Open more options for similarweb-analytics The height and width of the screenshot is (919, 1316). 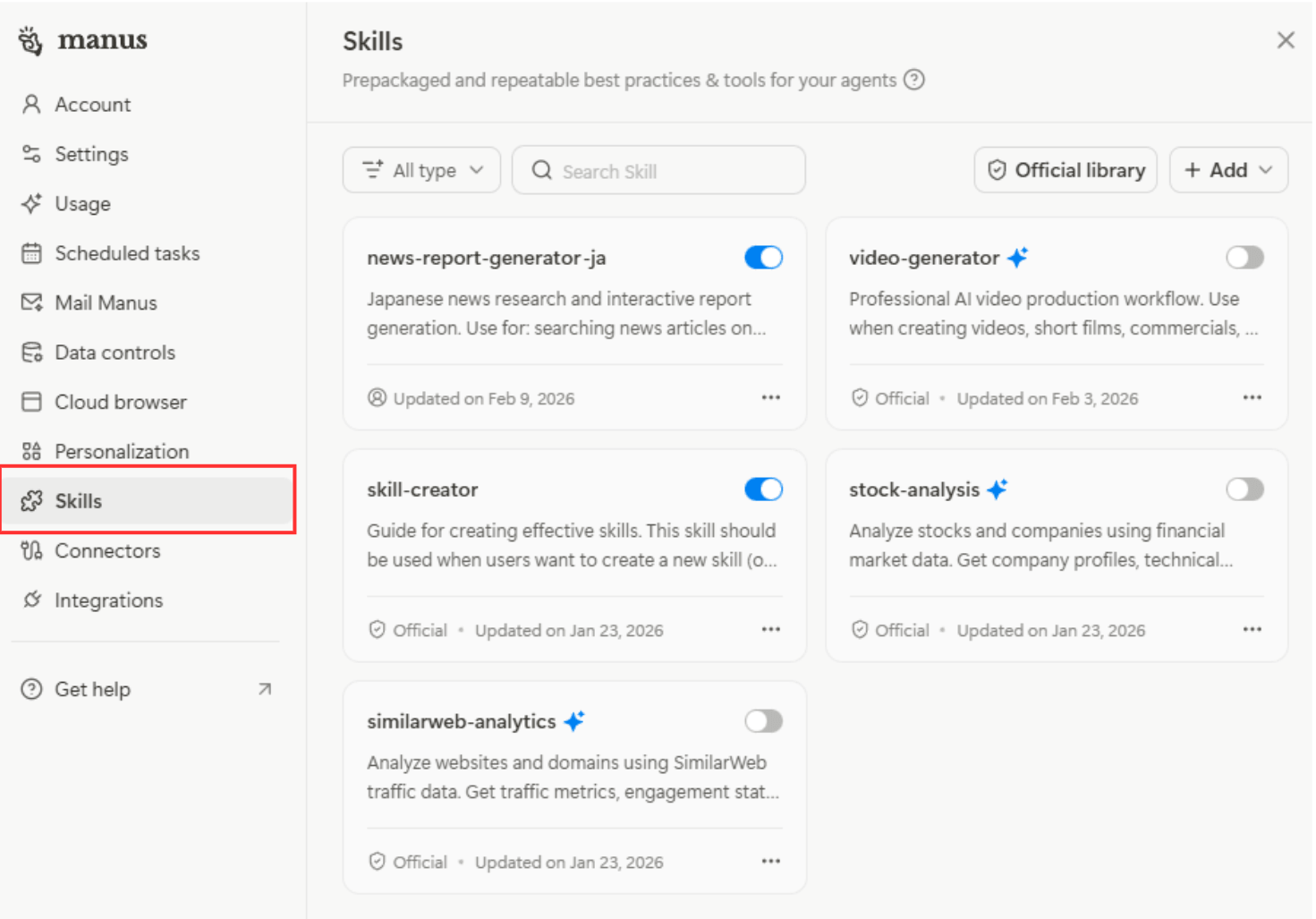[770, 861]
